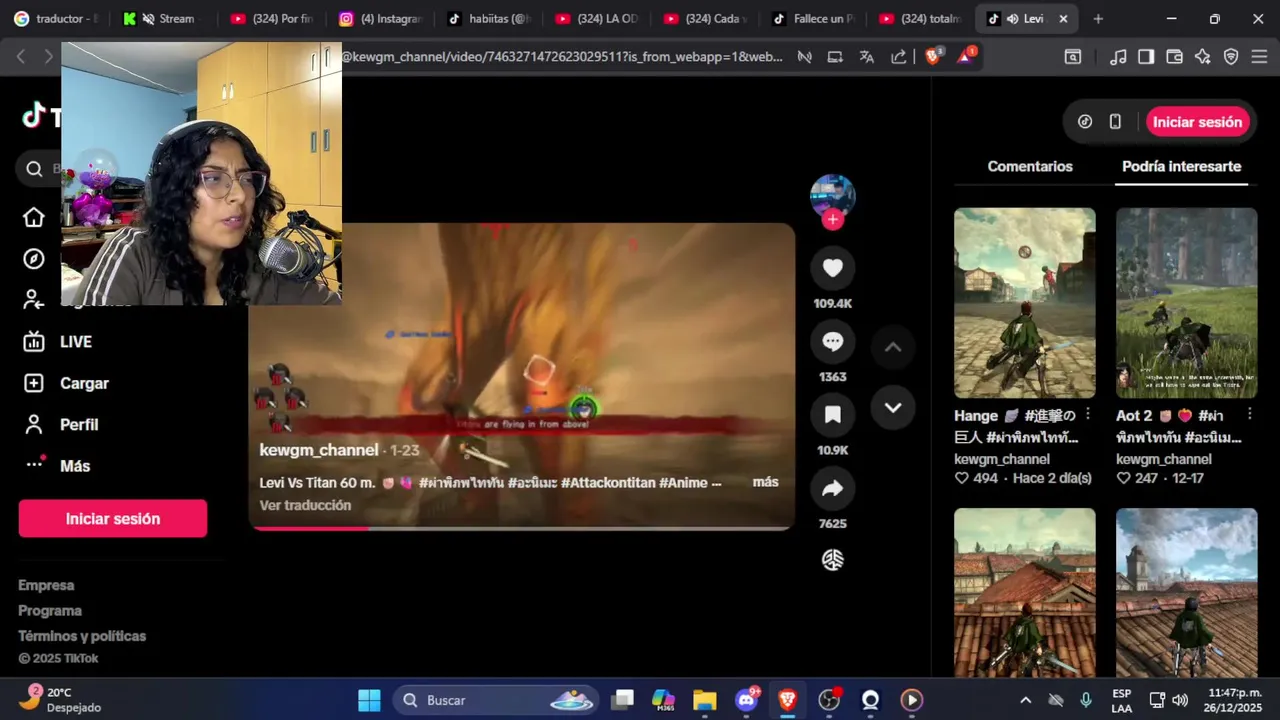The width and height of the screenshot is (1280, 720).
Task: Click the taskbar volume speaker icon
Action: (x=1180, y=700)
